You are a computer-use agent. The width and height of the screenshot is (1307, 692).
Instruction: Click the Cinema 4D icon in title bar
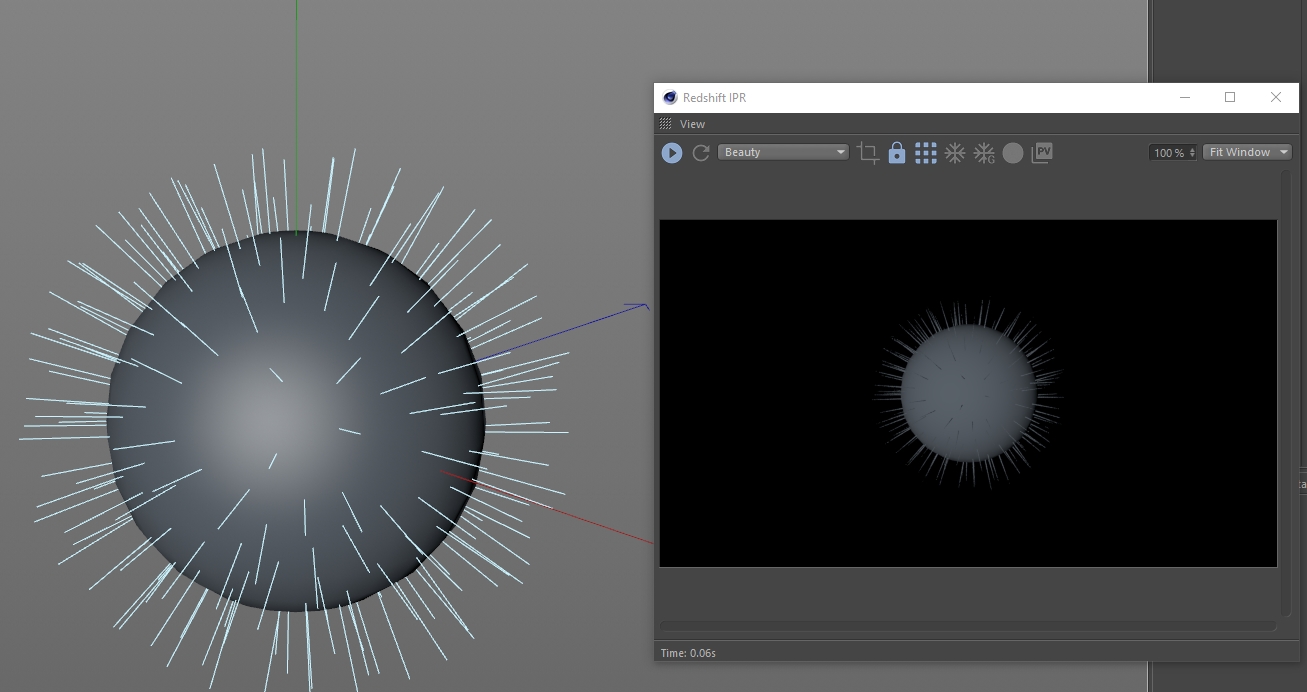click(x=670, y=98)
